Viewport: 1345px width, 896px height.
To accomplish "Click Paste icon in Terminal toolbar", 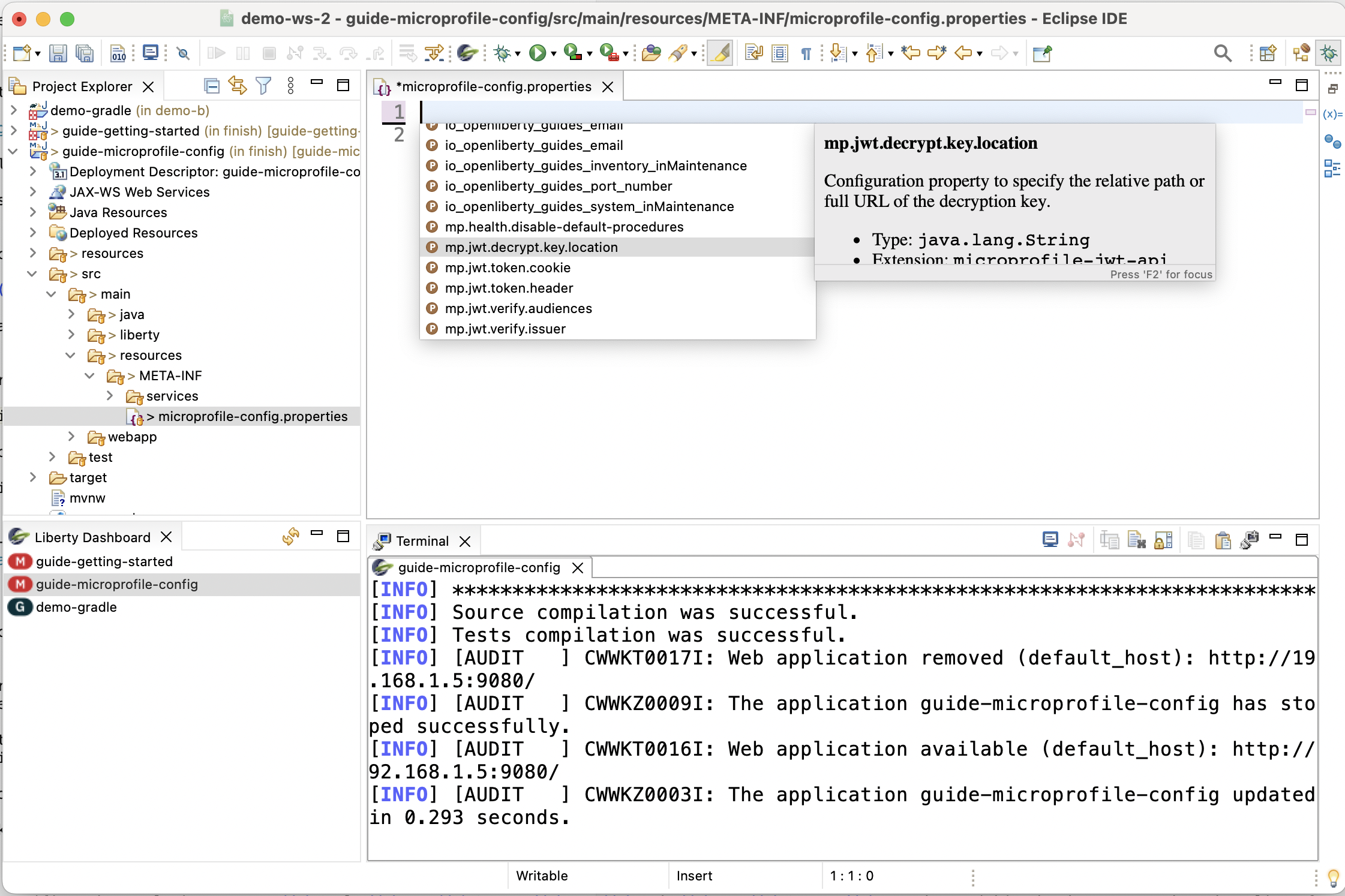I will (x=1223, y=540).
